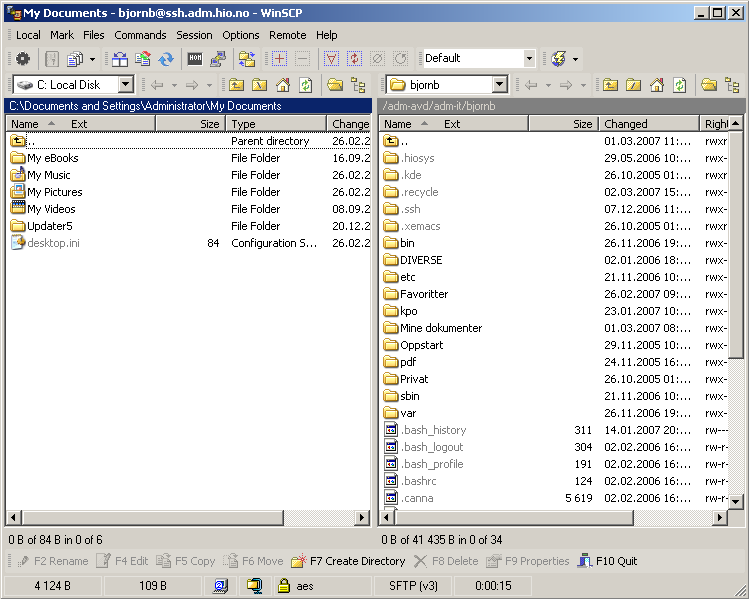Viewport: 749px width, 599px height.
Task: Open the Help menu
Action: point(326,35)
